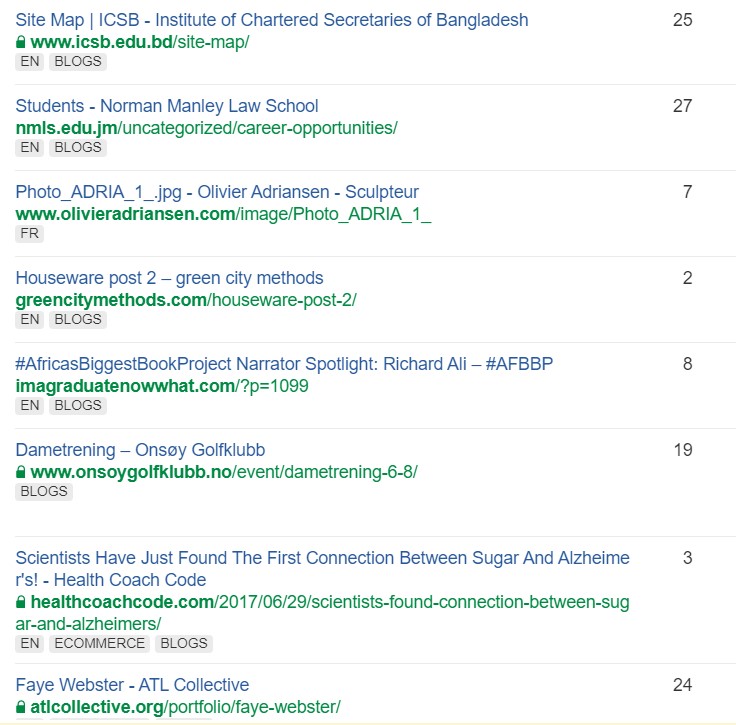Click the greencitymethods.com/houseware-post-2/ URL

pyautogui.click(x=186, y=300)
